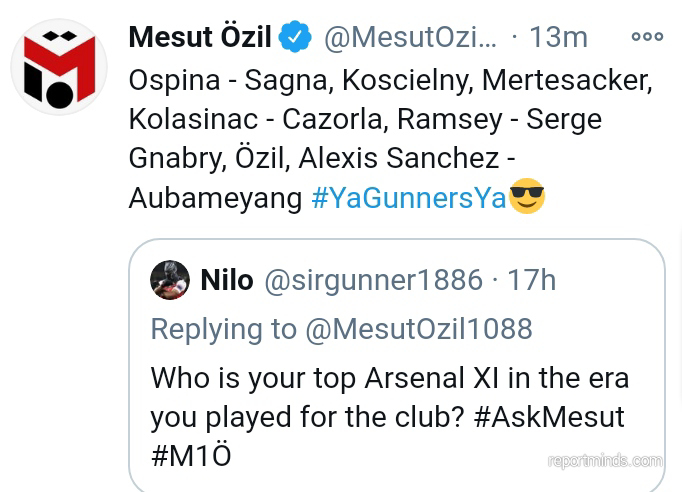Image resolution: width=682 pixels, height=492 pixels.
Task: Open Nilo's round profile picture
Action: [170, 281]
